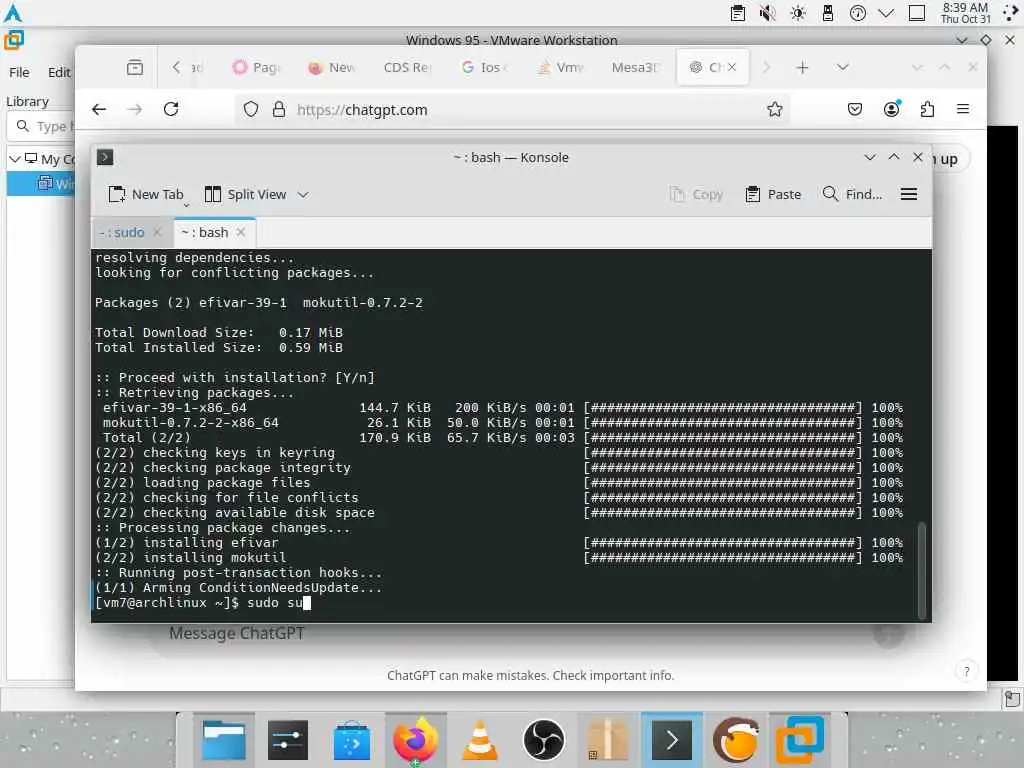Viewport: 1024px width, 768px height.
Task: Close the sudo Konsole tab
Action: click(x=157, y=232)
